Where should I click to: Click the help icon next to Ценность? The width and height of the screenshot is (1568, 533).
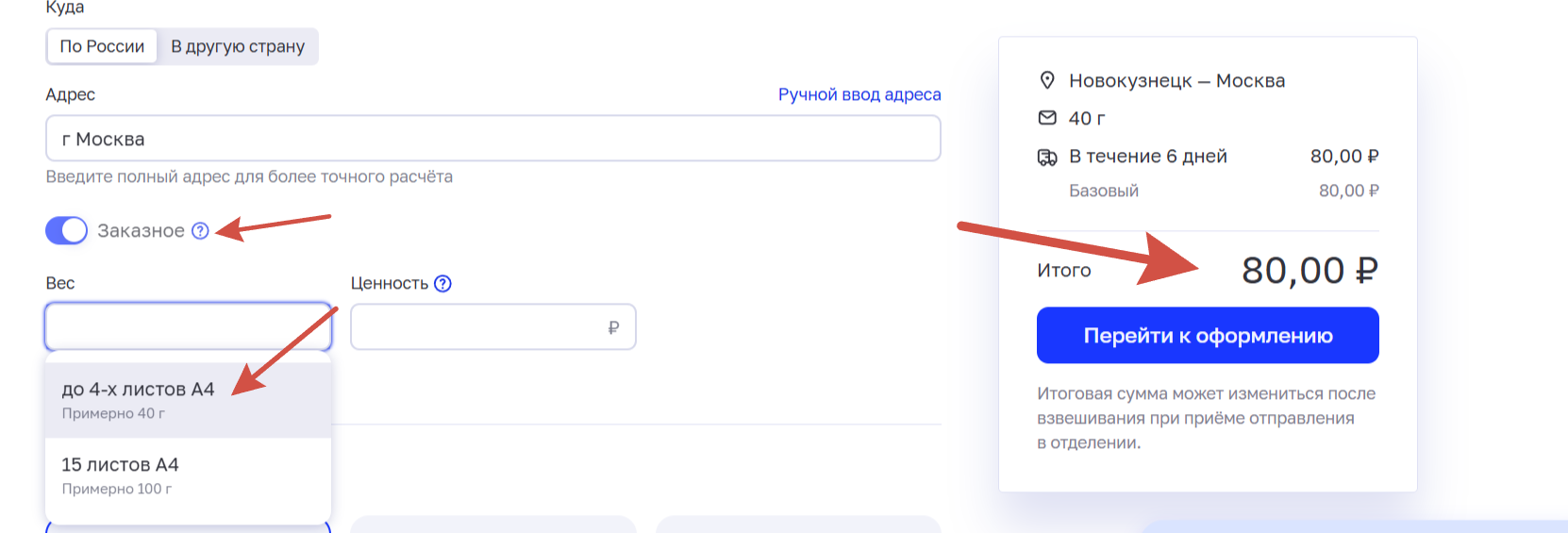443,283
